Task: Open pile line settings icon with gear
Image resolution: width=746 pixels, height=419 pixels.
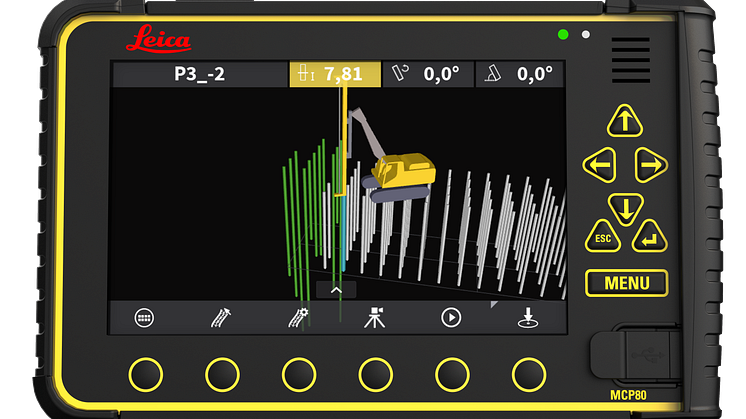Action: pyautogui.click(x=298, y=318)
